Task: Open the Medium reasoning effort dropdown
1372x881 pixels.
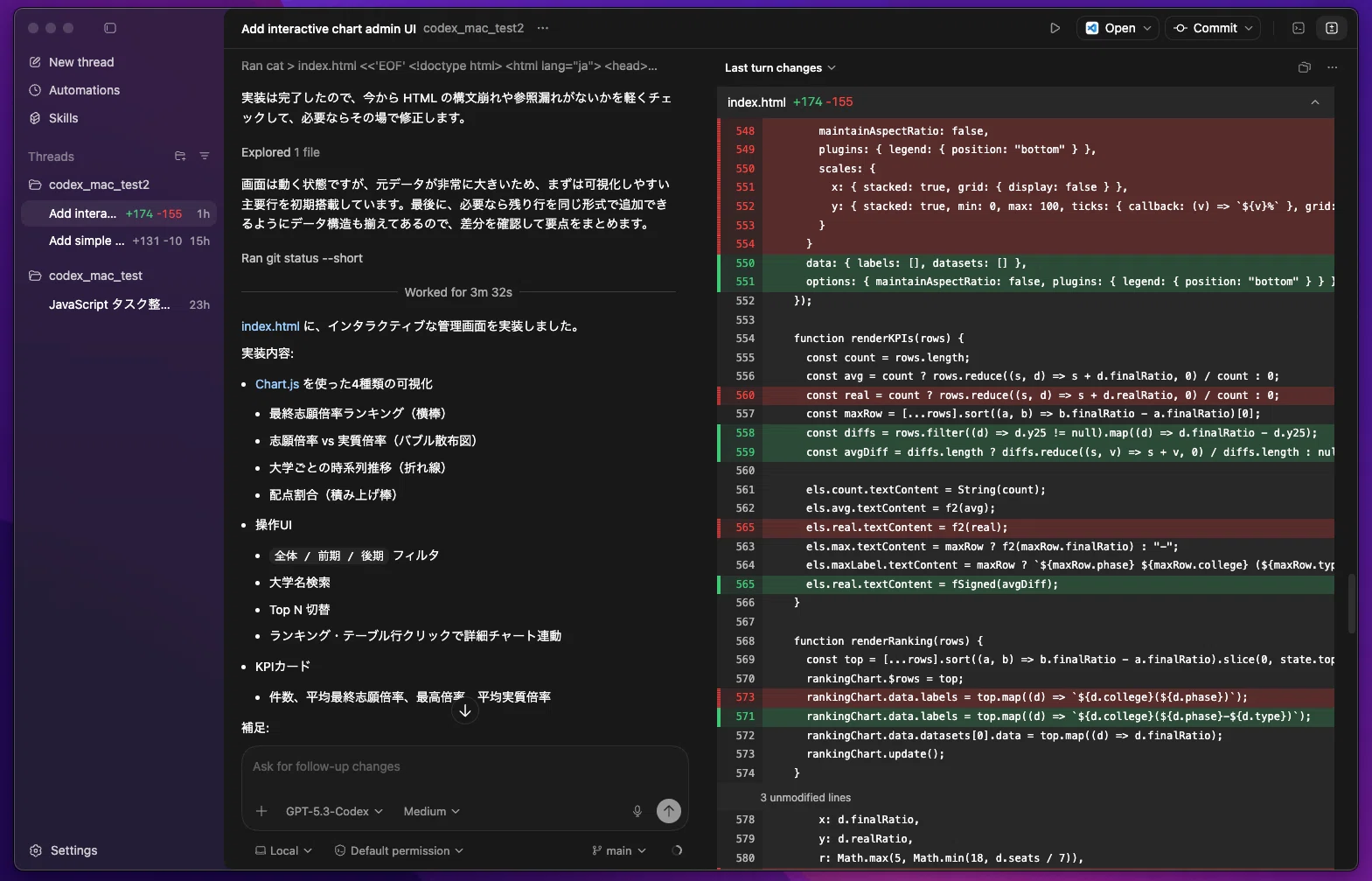Action: [431, 811]
